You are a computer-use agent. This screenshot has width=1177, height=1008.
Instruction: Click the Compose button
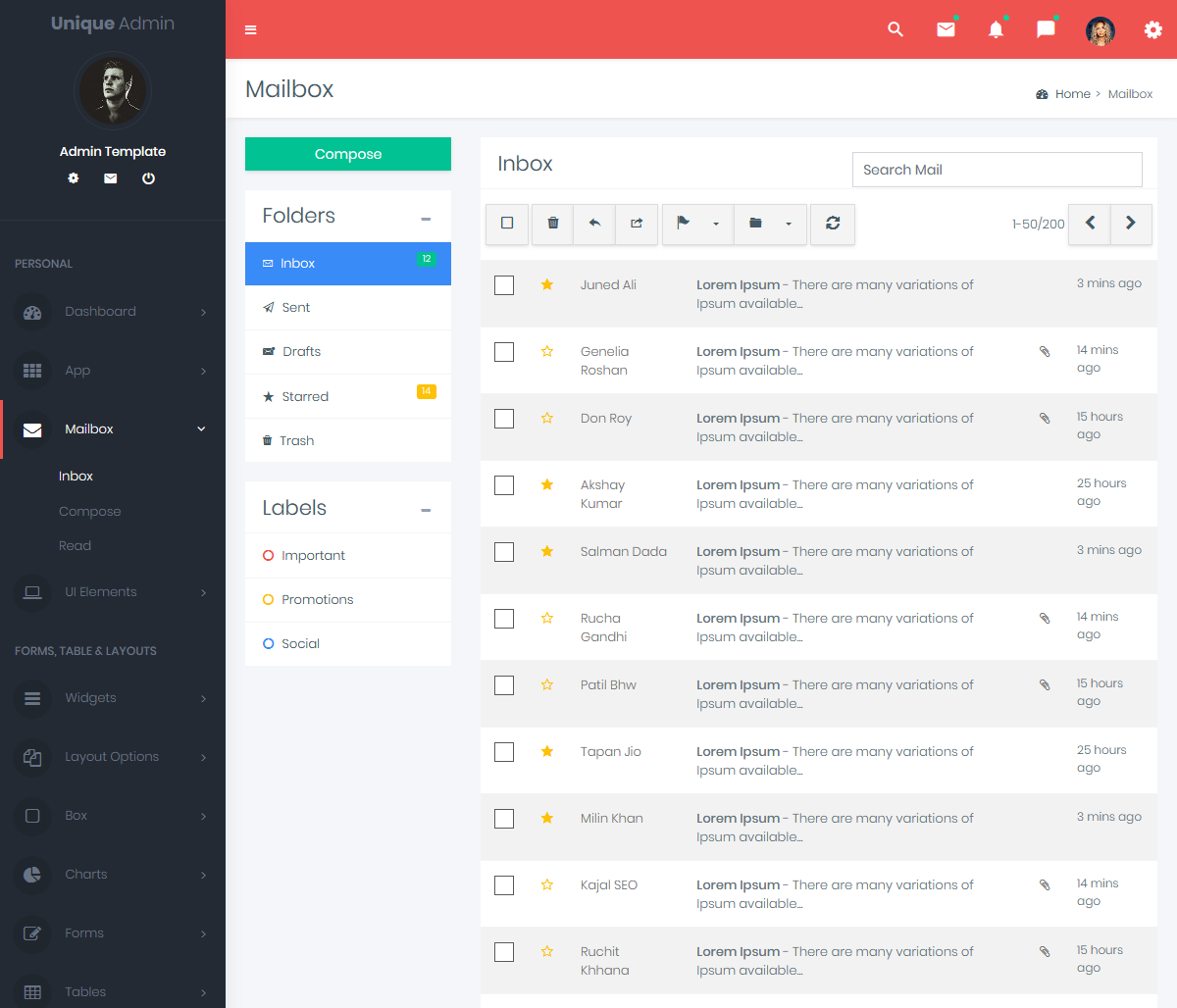tap(347, 154)
